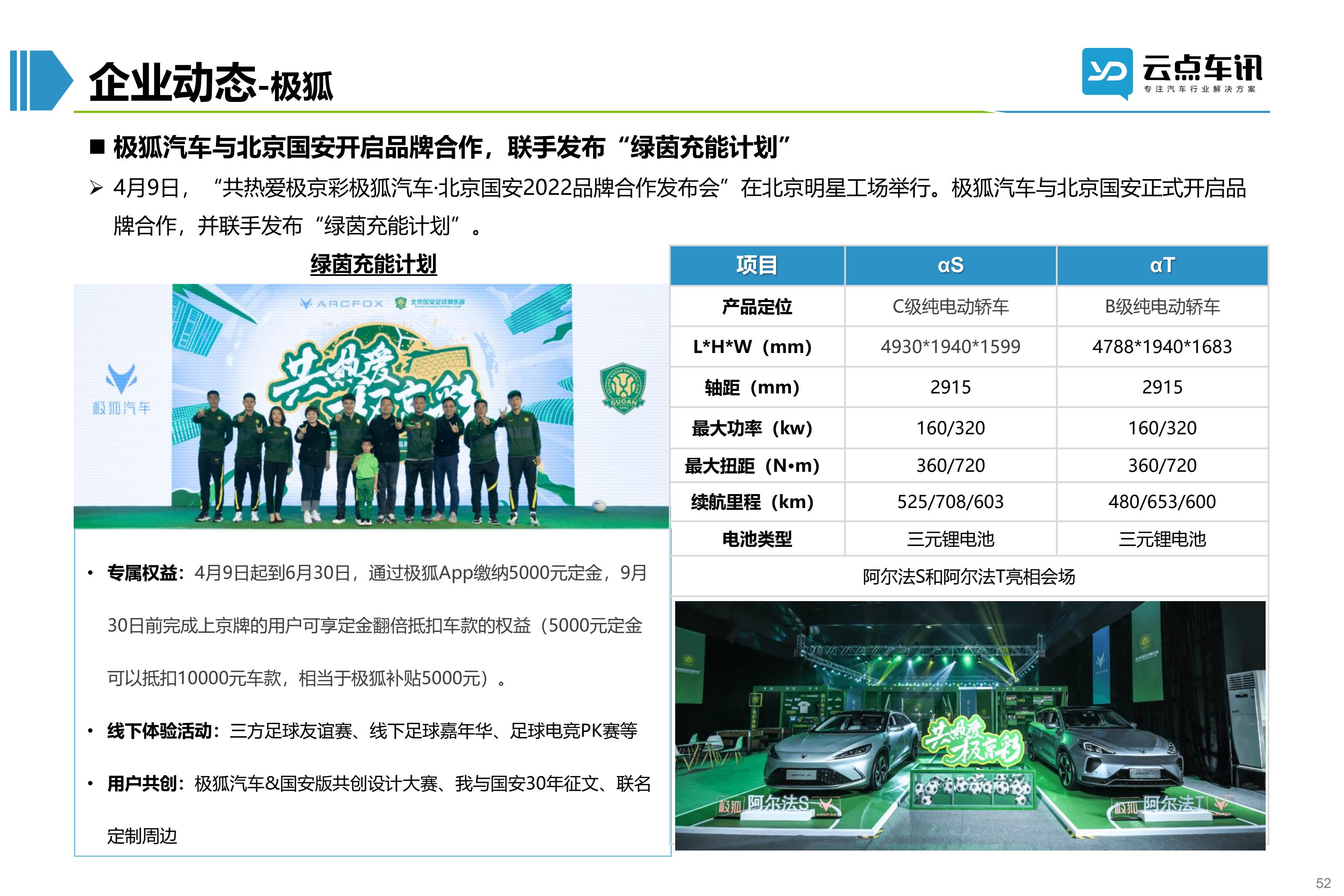Click the 360/720 torque value under αS
Image resolution: width=1344 pixels, height=896 pixels.
click(x=951, y=466)
